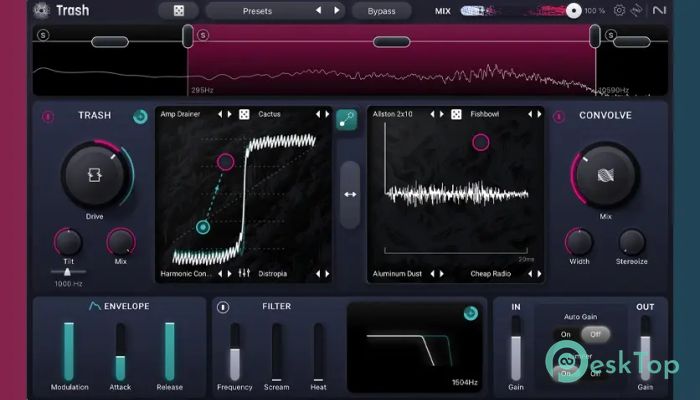Click the link icon between the pads
The image size is (700, 400).
tap(347, 119)
